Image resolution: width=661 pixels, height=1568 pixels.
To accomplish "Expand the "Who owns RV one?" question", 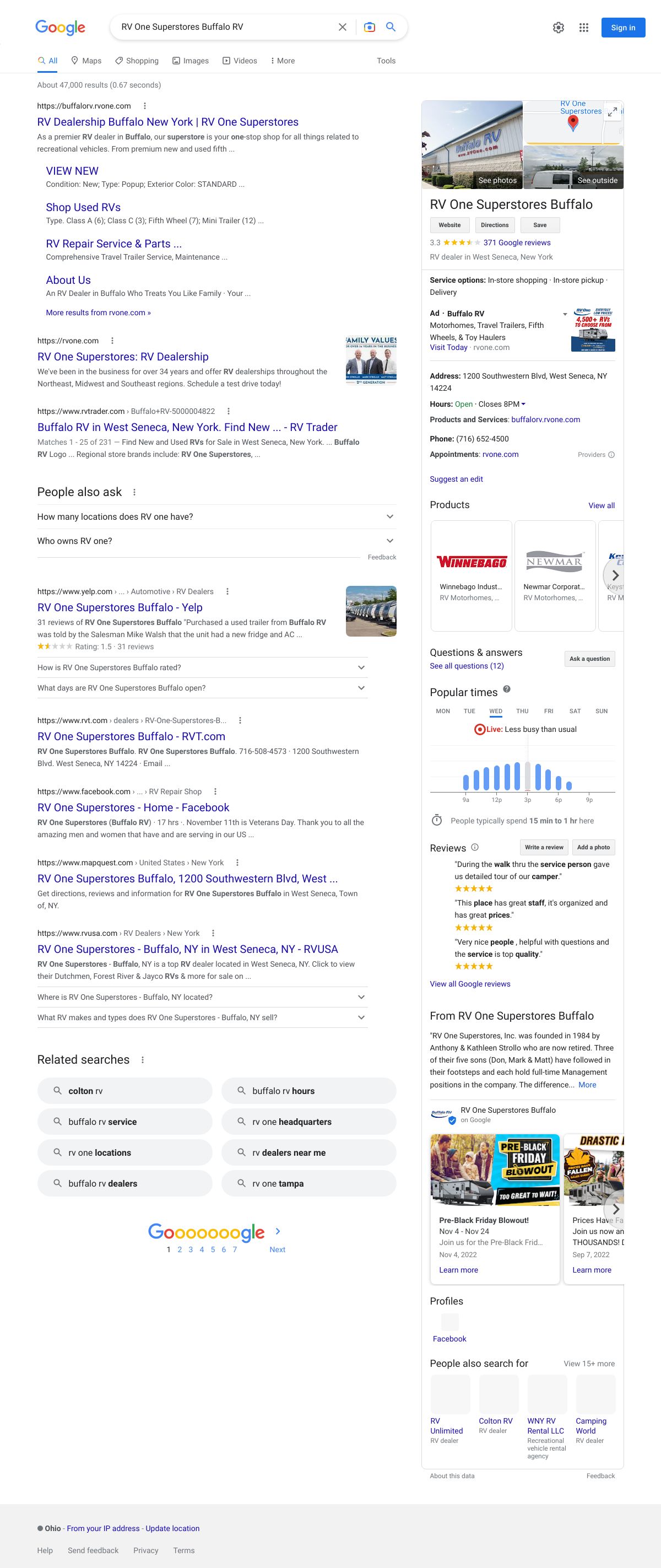I will tap(390, 541).
